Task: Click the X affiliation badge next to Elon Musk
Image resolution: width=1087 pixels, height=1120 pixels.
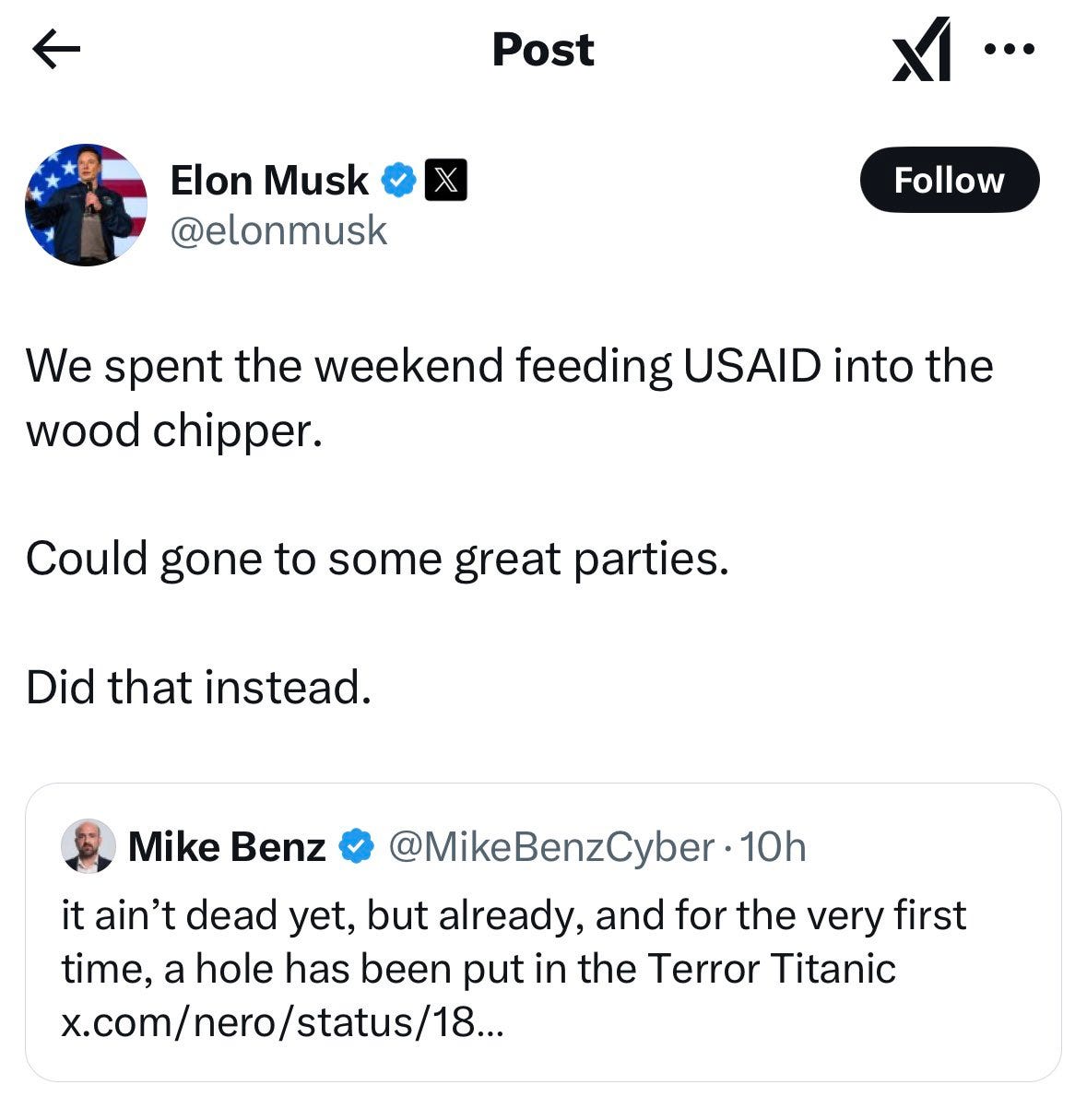Action: pyautogui.click(x=446, y=180)
